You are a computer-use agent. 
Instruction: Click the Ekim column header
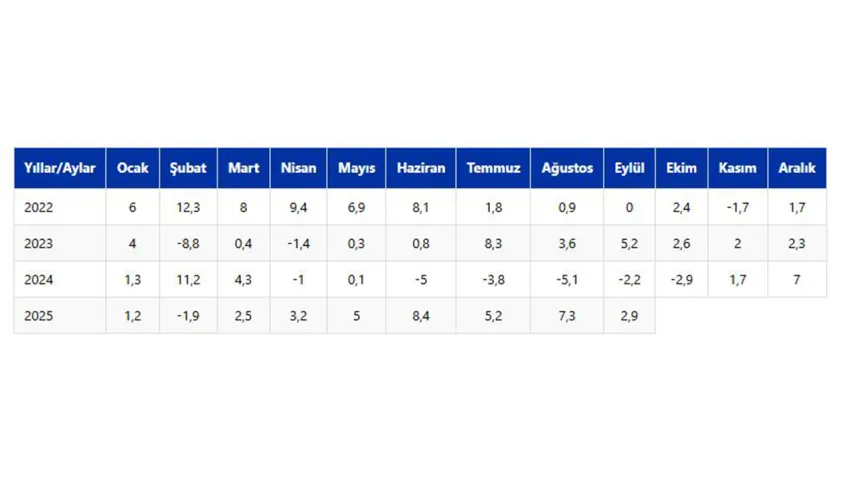click(x=681, y=168)
